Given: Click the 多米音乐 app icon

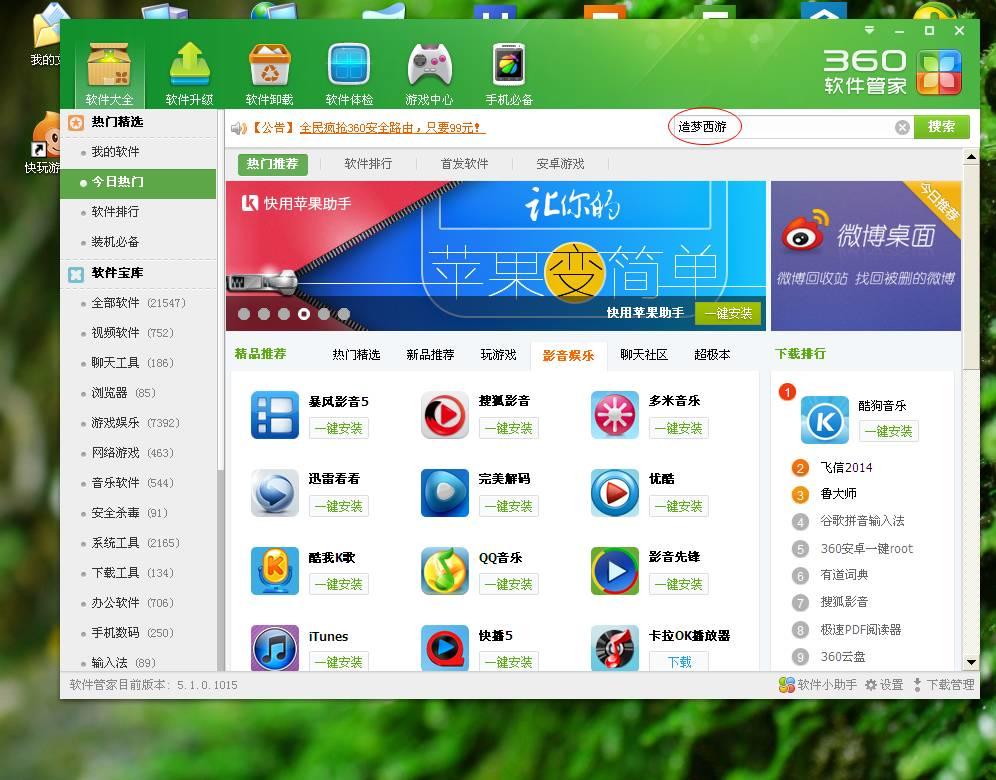Looking at the screenshot, I should click(614, 415).
